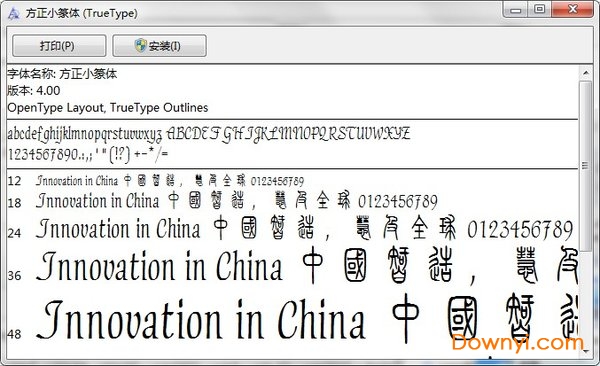Click the size 24 sample label
Viewport: 600px width, 366px height.
[x=14, y=233]
